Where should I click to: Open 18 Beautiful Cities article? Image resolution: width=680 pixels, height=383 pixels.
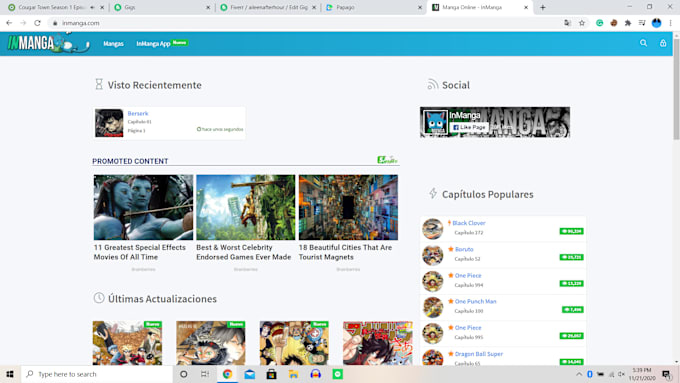pos(345,252)
